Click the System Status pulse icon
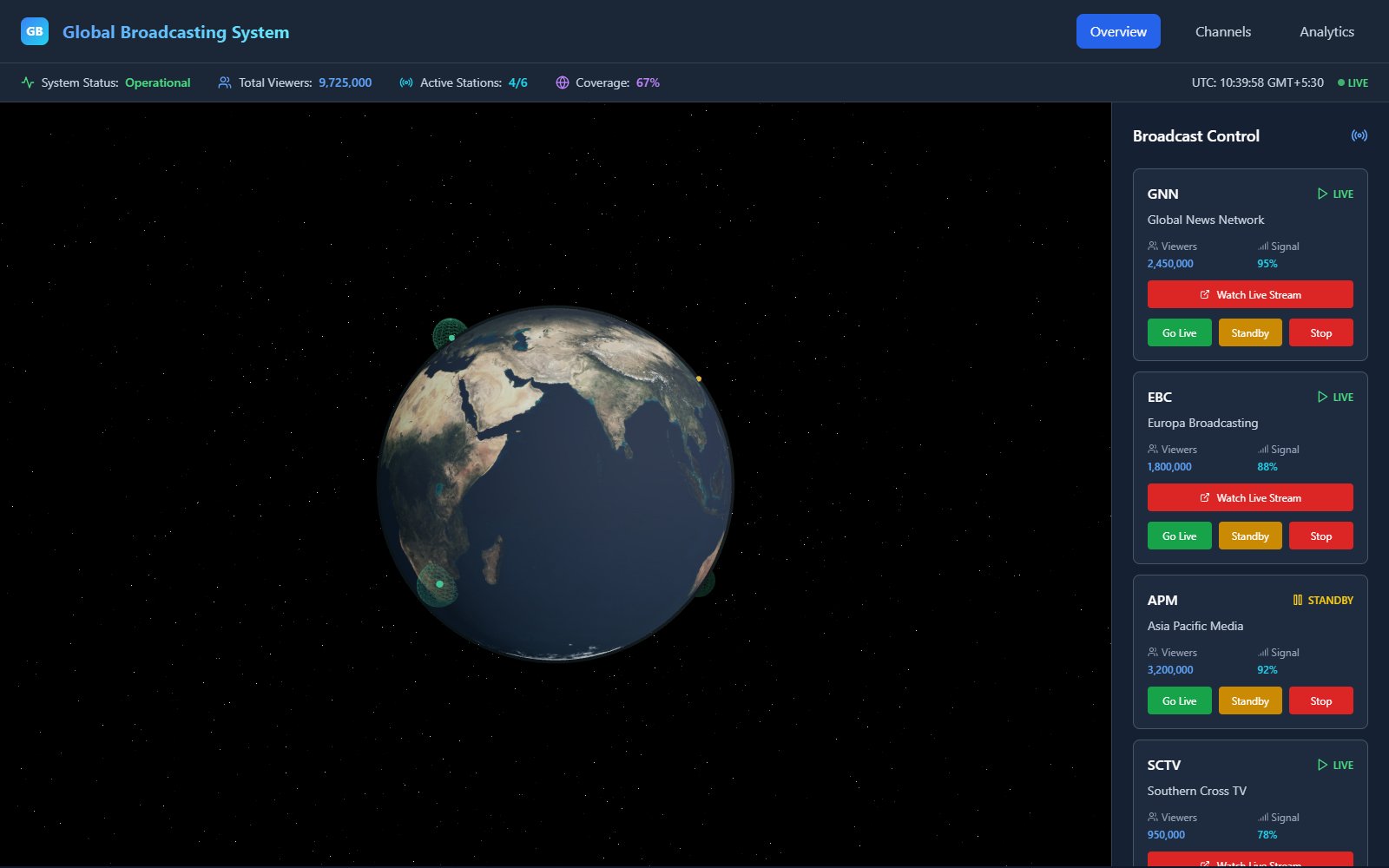Image resolution: width=1389 pixels, height=868 pixels. 28,82
